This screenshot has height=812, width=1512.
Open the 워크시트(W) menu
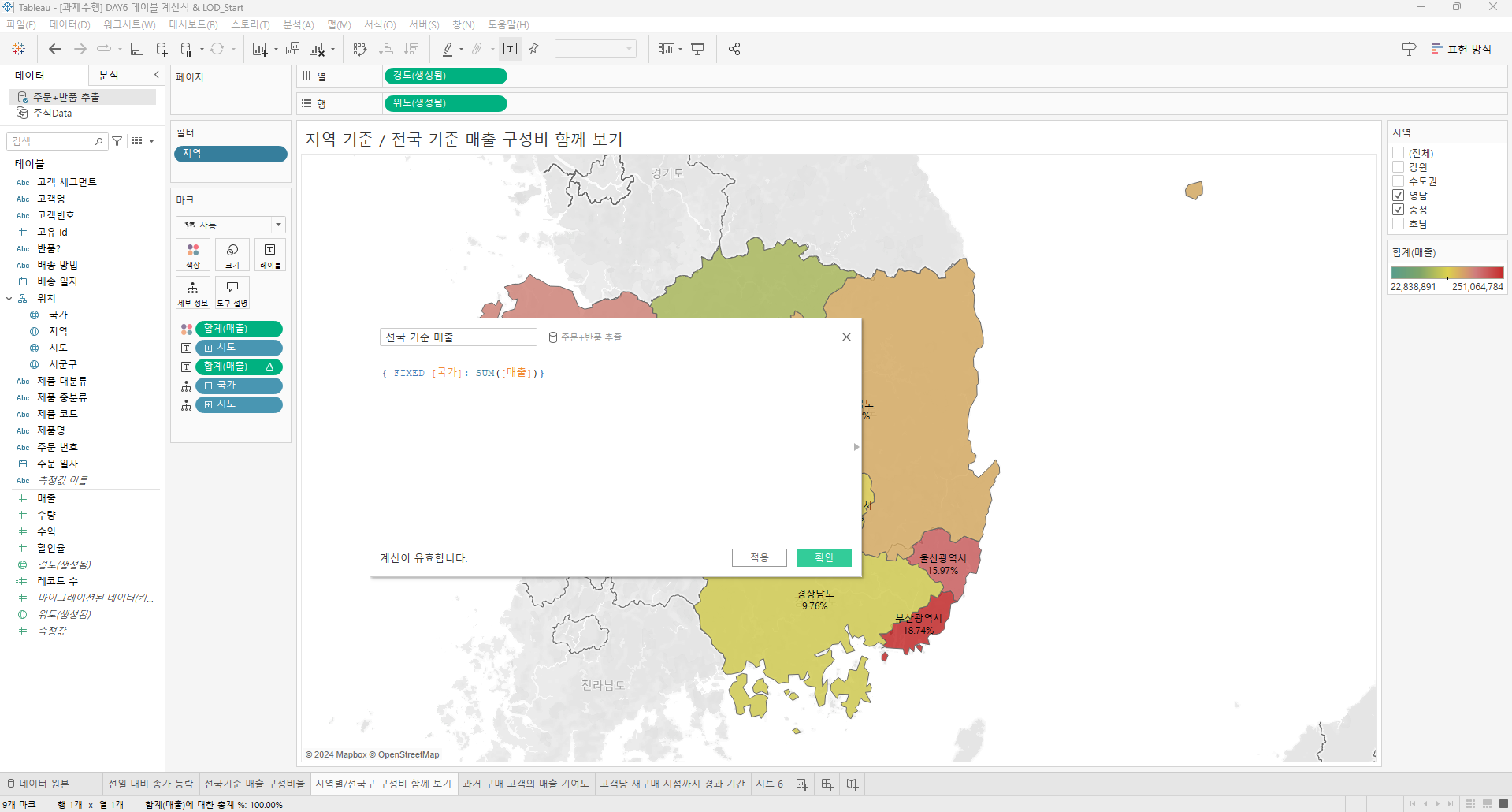129,25
